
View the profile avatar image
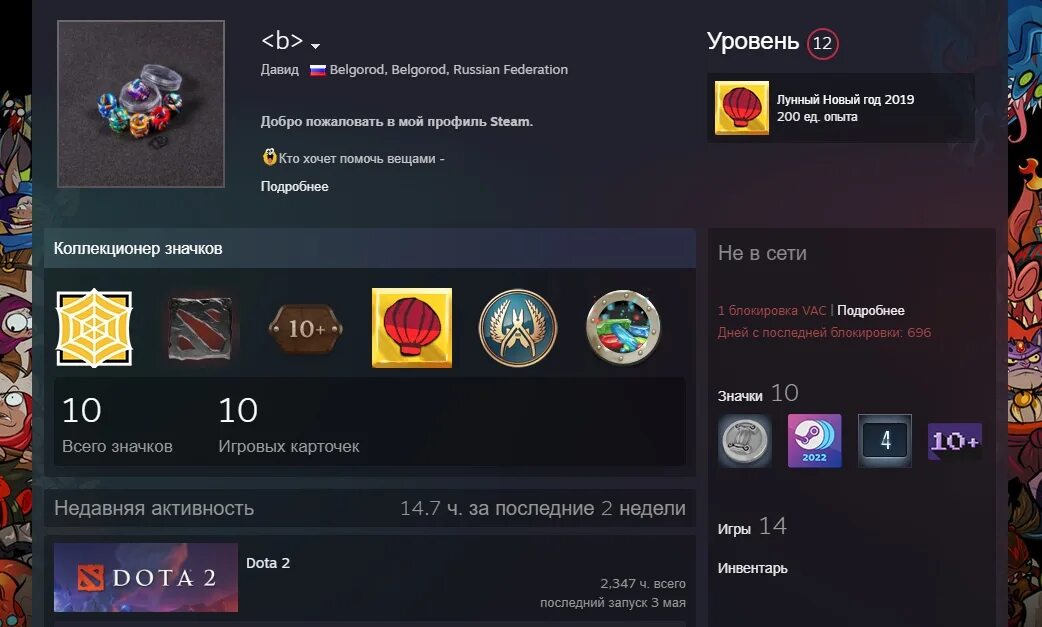tap(141, 104)
